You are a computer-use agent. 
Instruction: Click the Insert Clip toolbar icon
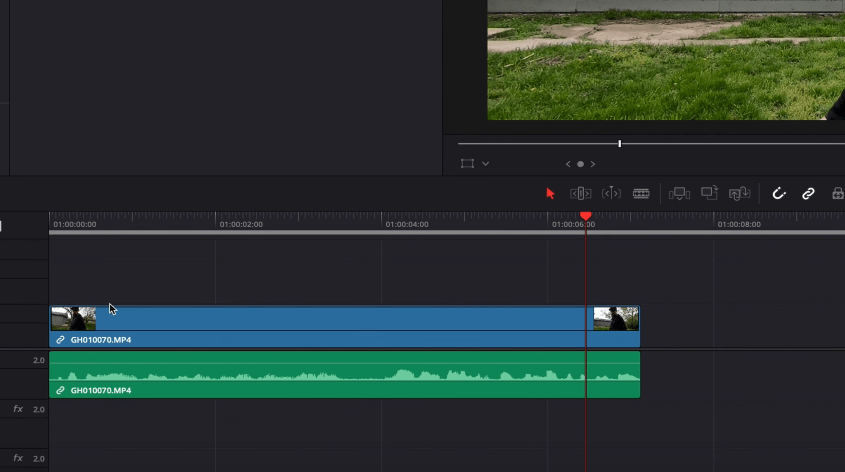[679, 193]
